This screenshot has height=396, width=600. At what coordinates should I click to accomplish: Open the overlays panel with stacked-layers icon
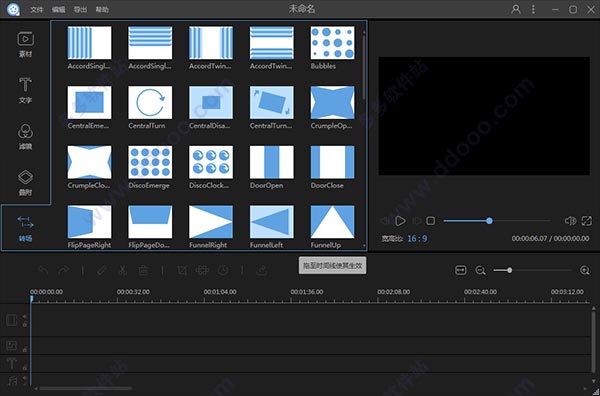(25, 183)
